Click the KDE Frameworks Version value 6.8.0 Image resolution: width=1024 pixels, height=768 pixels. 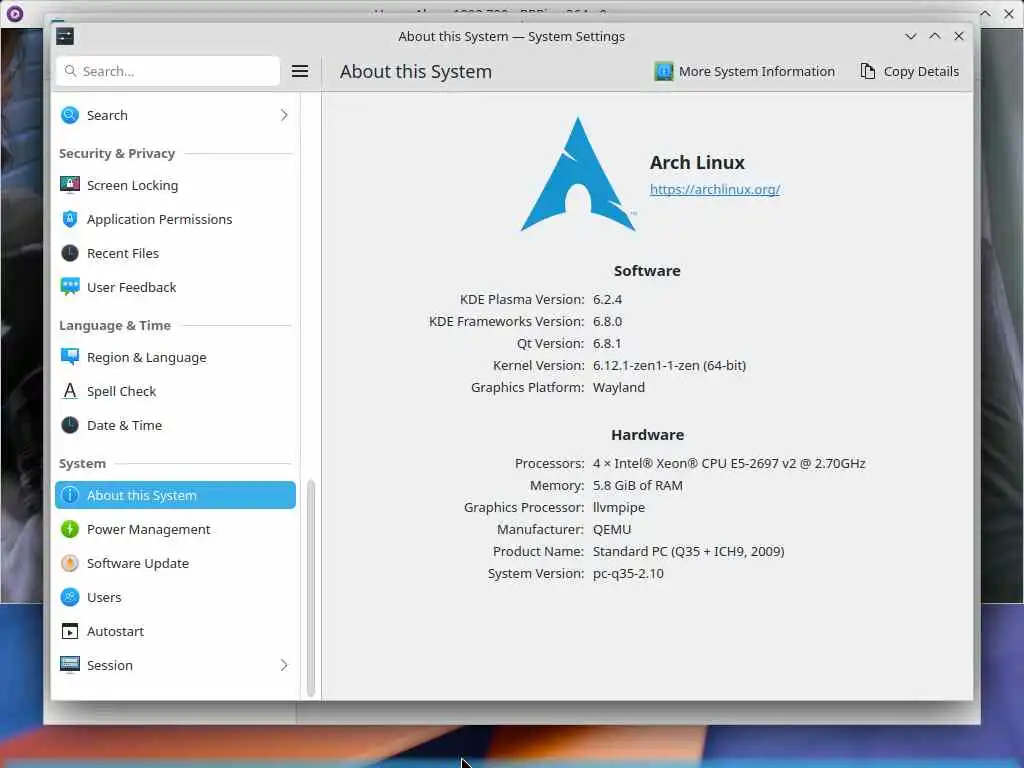607,321
